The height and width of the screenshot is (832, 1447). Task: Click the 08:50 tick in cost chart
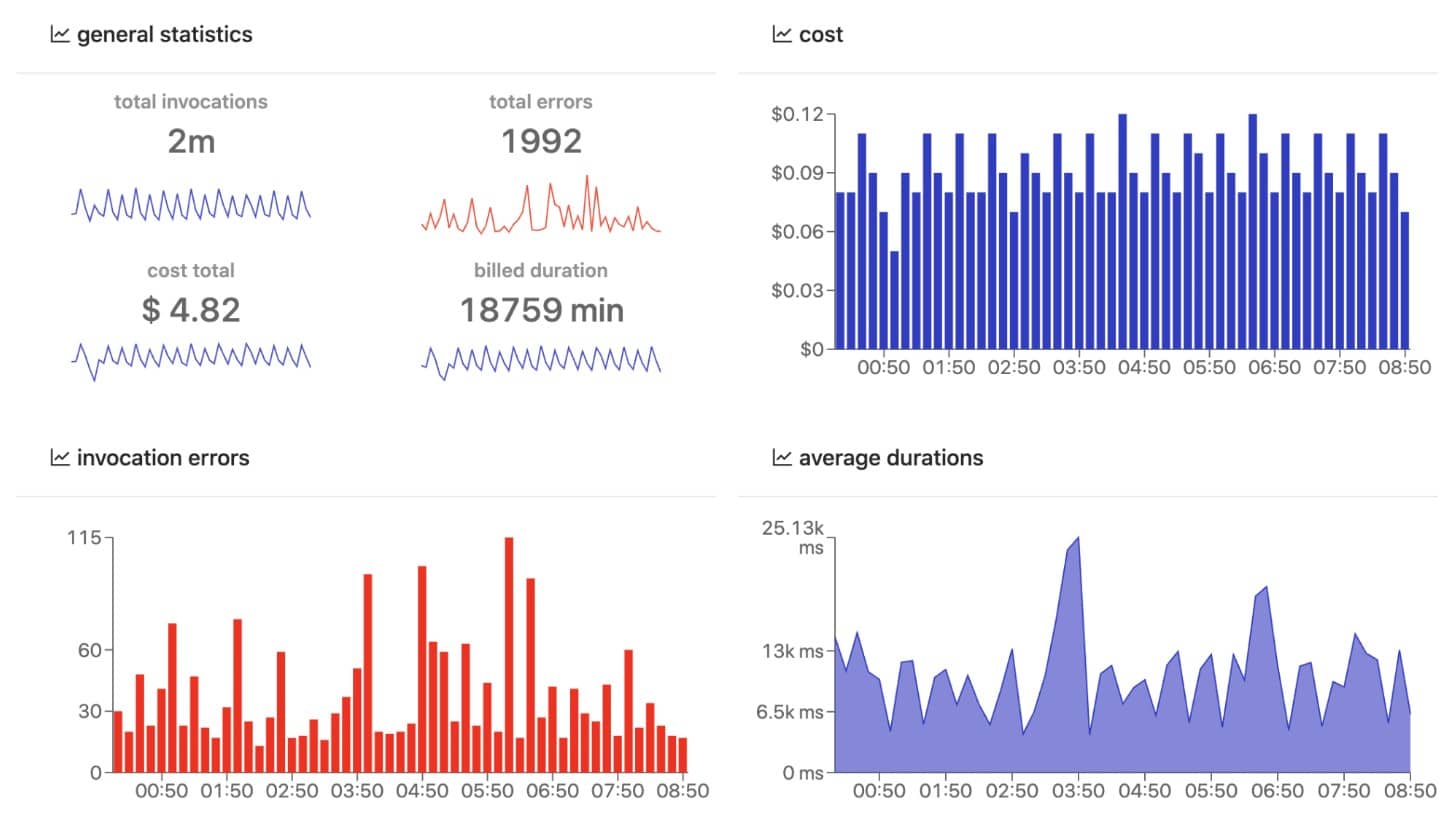[1405, 368]
